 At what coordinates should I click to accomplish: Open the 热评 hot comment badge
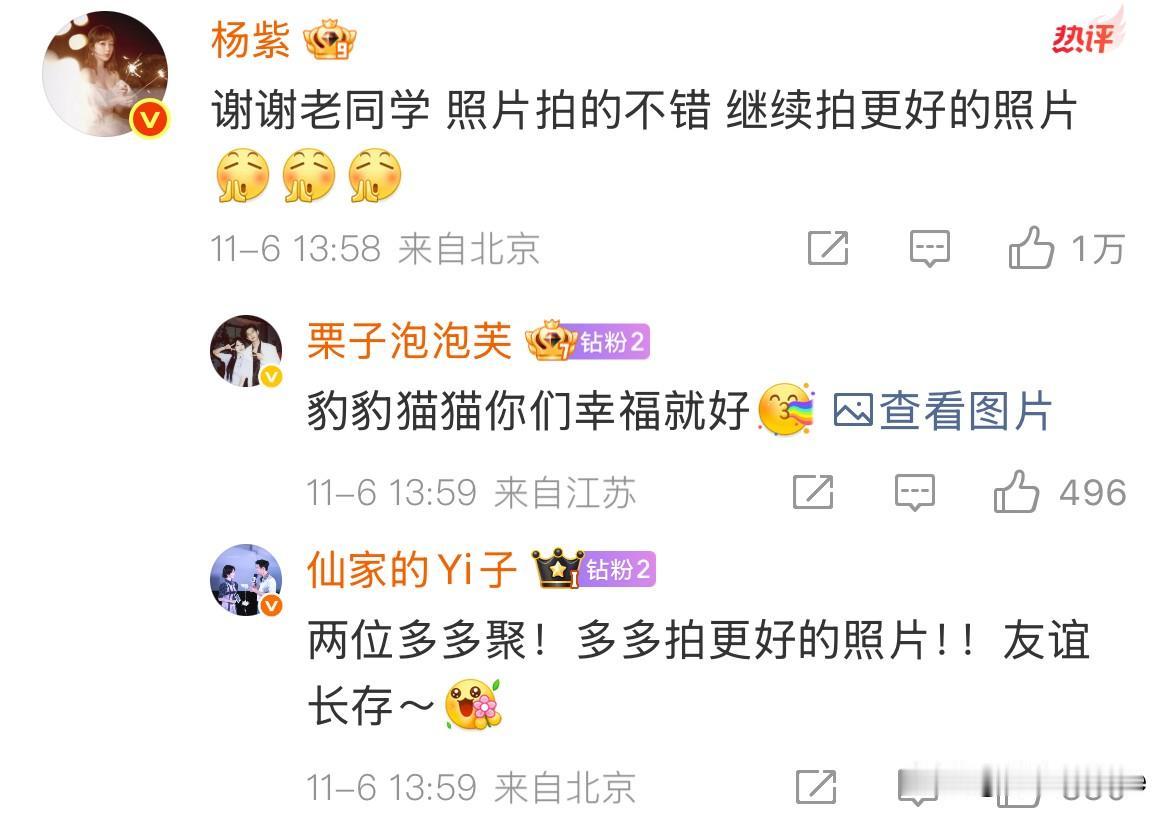pos(1085,34)
